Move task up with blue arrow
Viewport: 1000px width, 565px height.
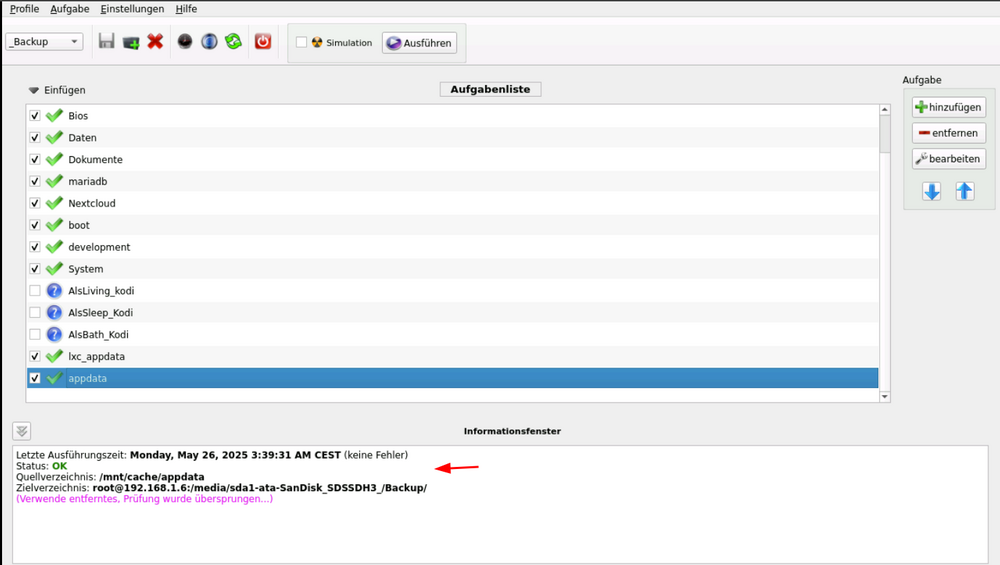coord(964,191)
